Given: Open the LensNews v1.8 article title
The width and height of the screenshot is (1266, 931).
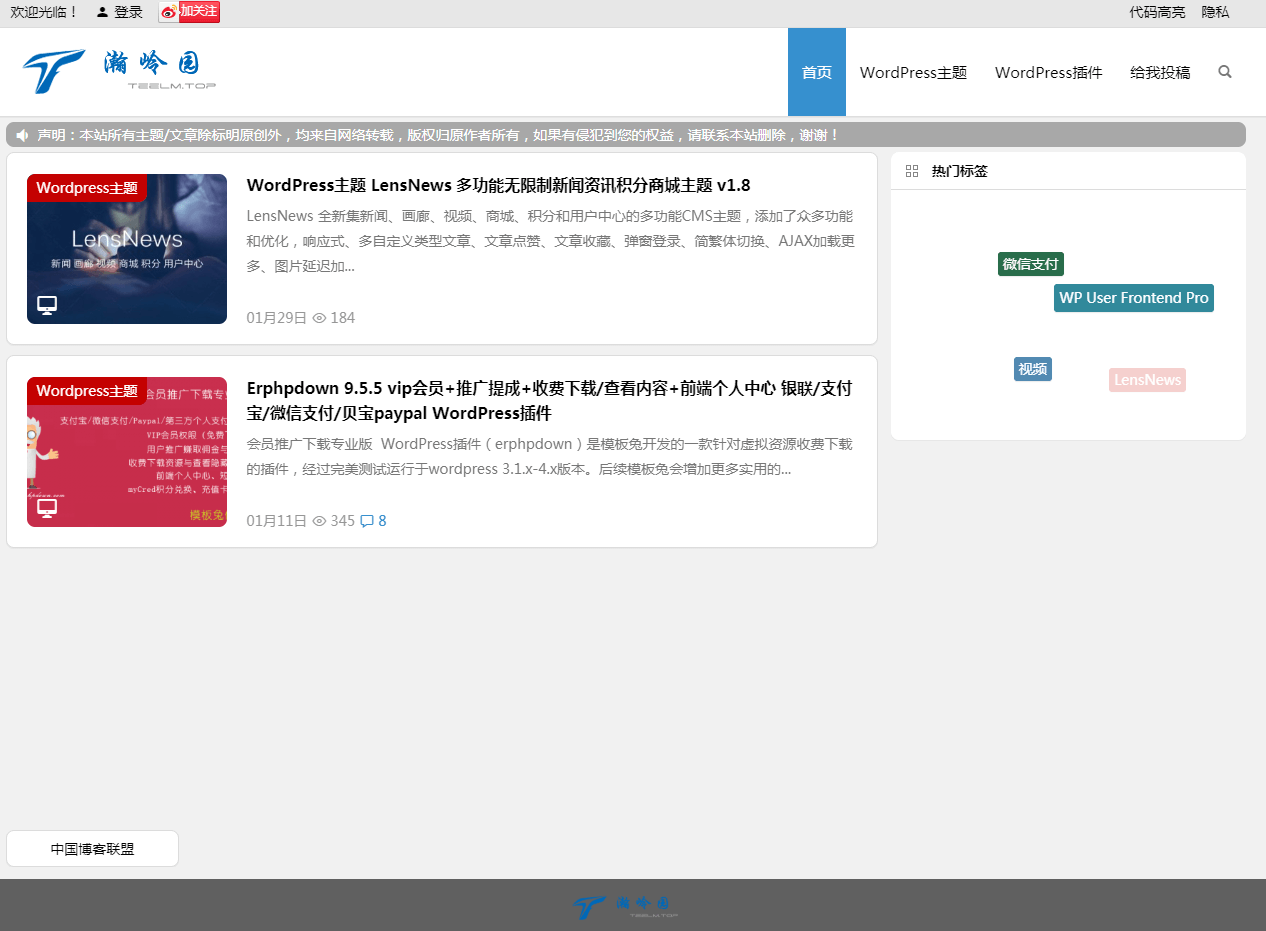Looking at the screenshot, I should (x=498, y=185).
